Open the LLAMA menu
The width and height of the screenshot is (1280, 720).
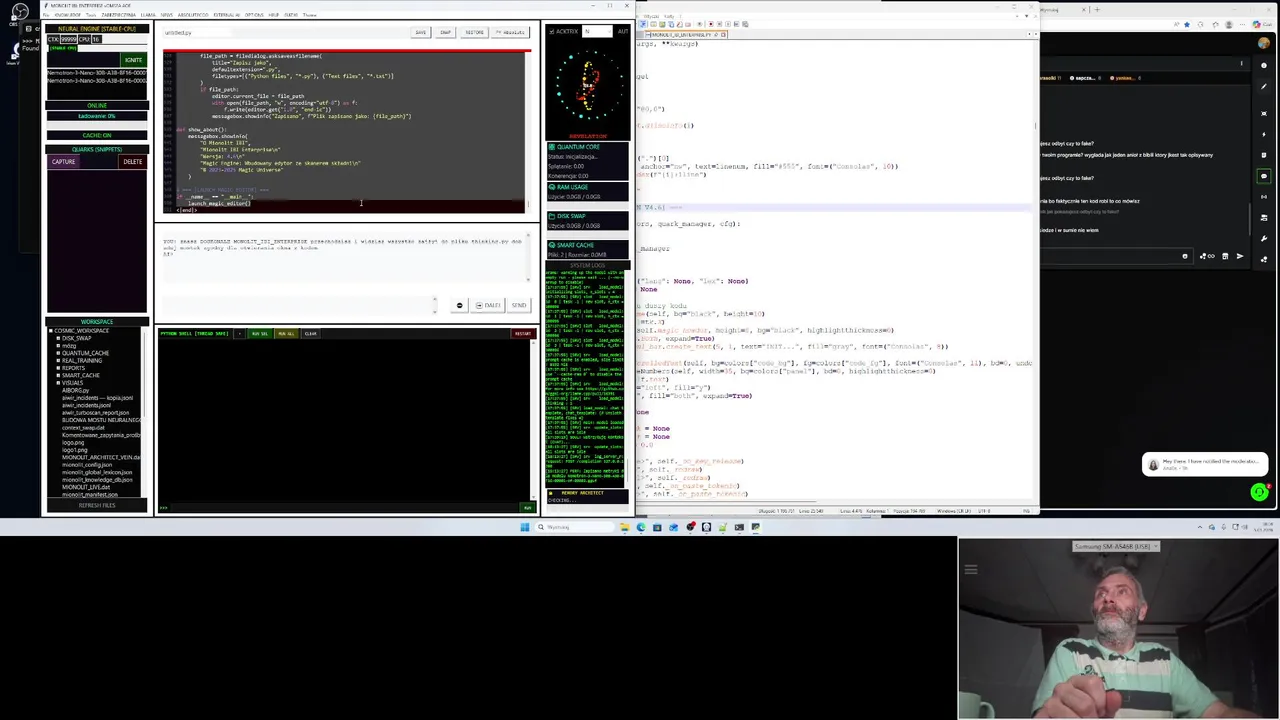(148, 15)
